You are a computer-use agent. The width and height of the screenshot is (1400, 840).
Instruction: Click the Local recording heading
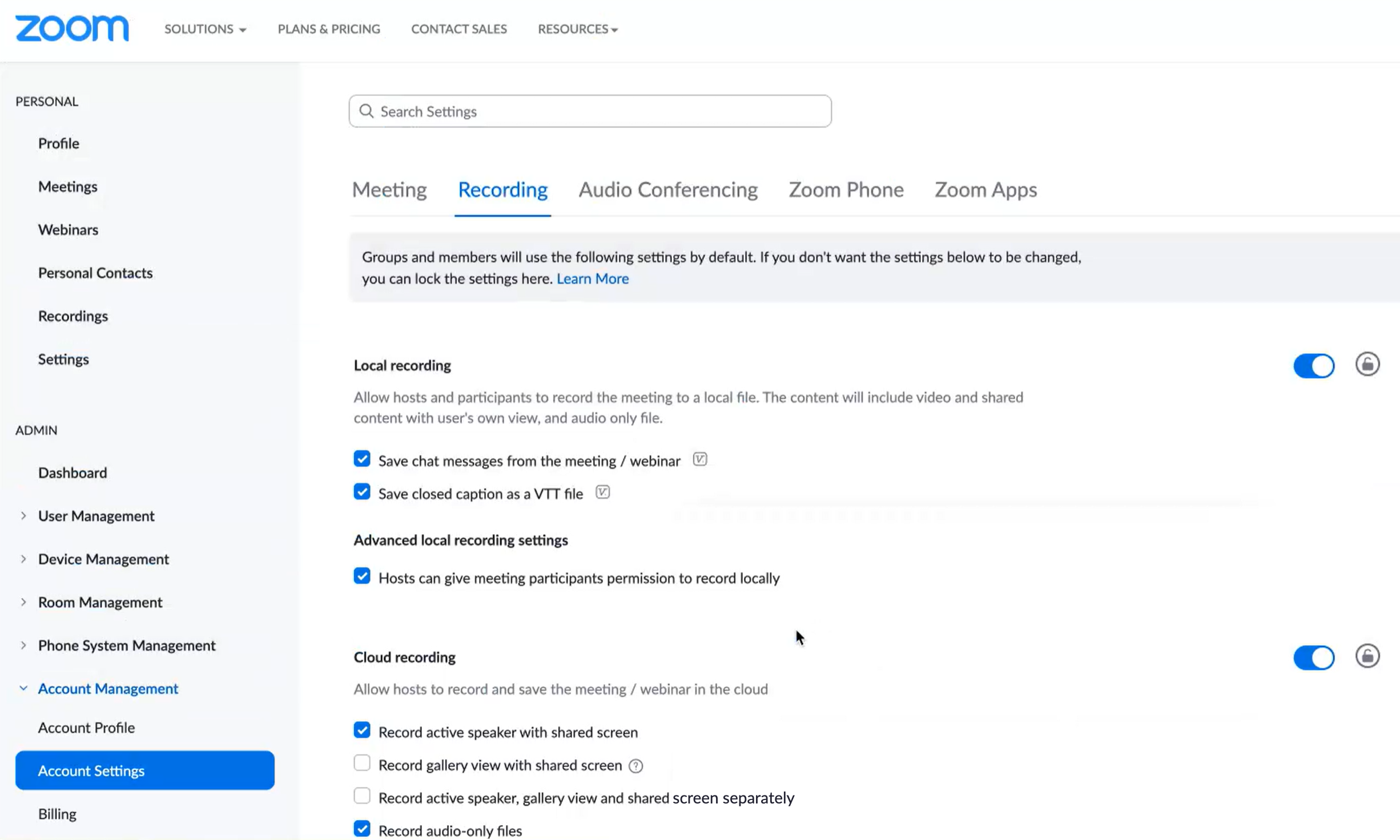point(402,365)
